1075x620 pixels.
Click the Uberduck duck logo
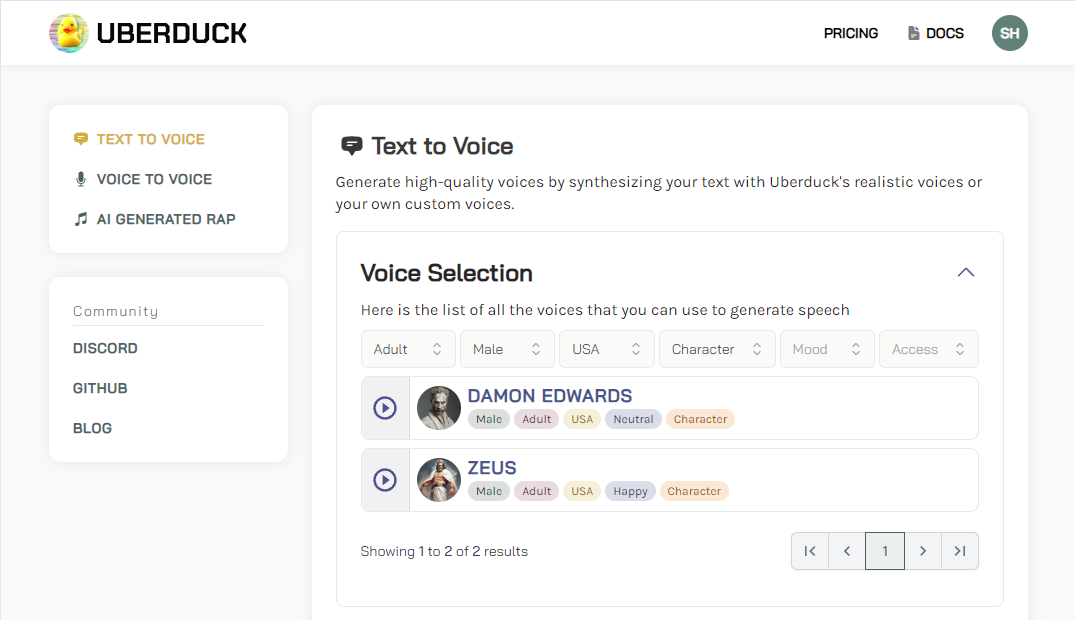coord(68,33)
